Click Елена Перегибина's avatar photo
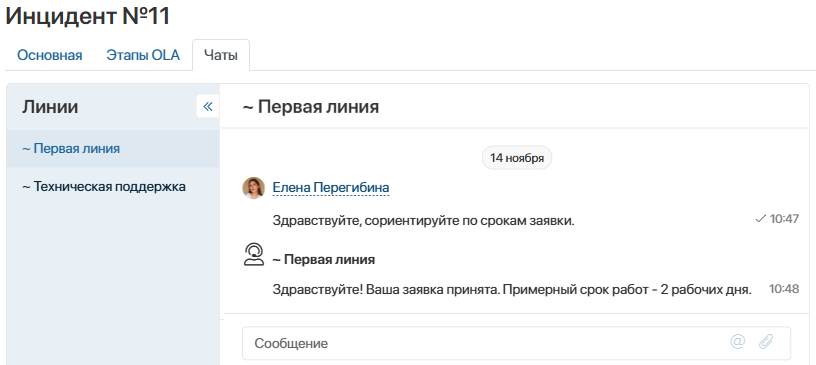This screenshot has height=365, width=816. (253, 187)
